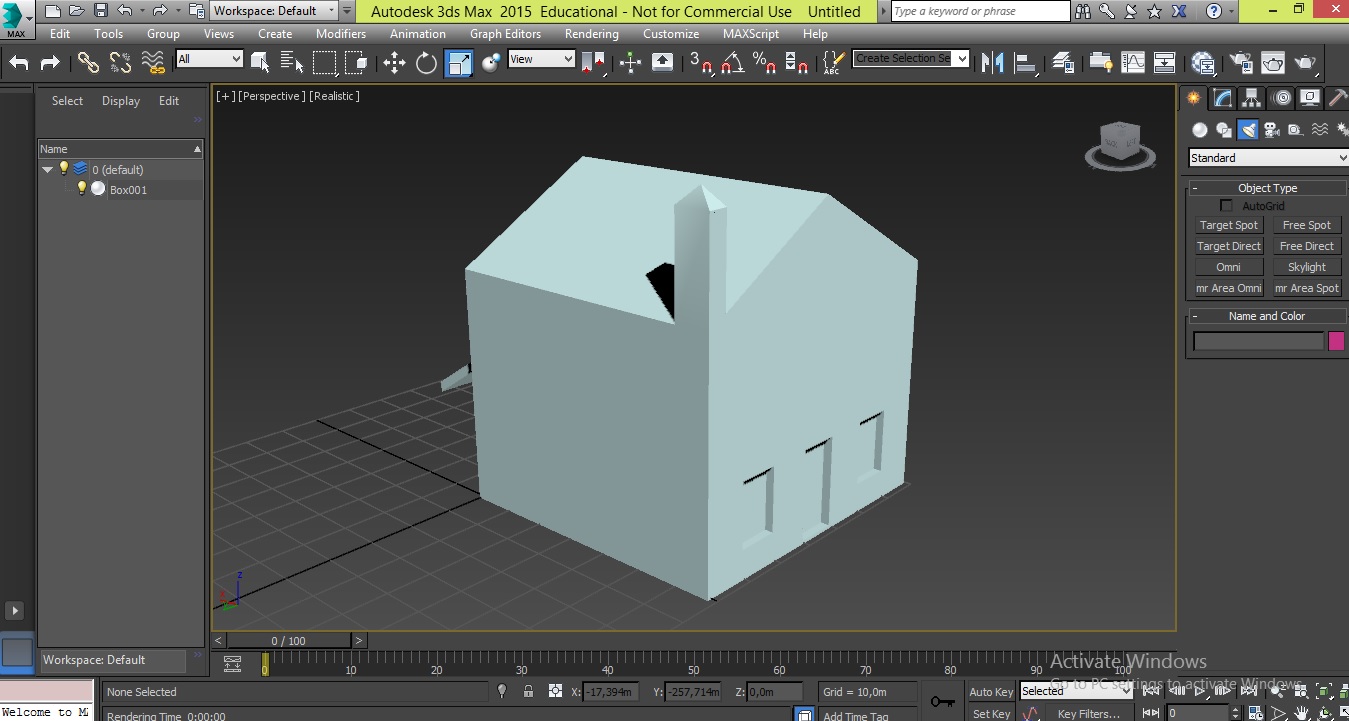
Task: Open the Material Editor icon
Action: tap(1204, 63)
